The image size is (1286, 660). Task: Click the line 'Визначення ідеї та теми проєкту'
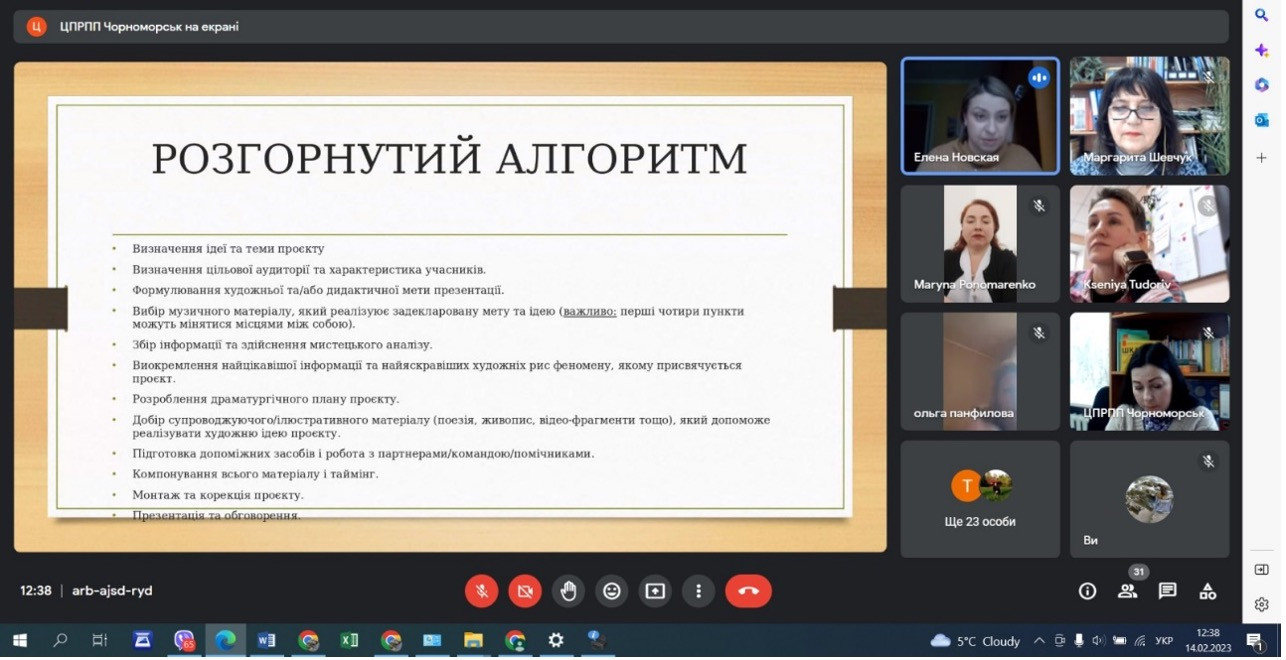[228, 248]
